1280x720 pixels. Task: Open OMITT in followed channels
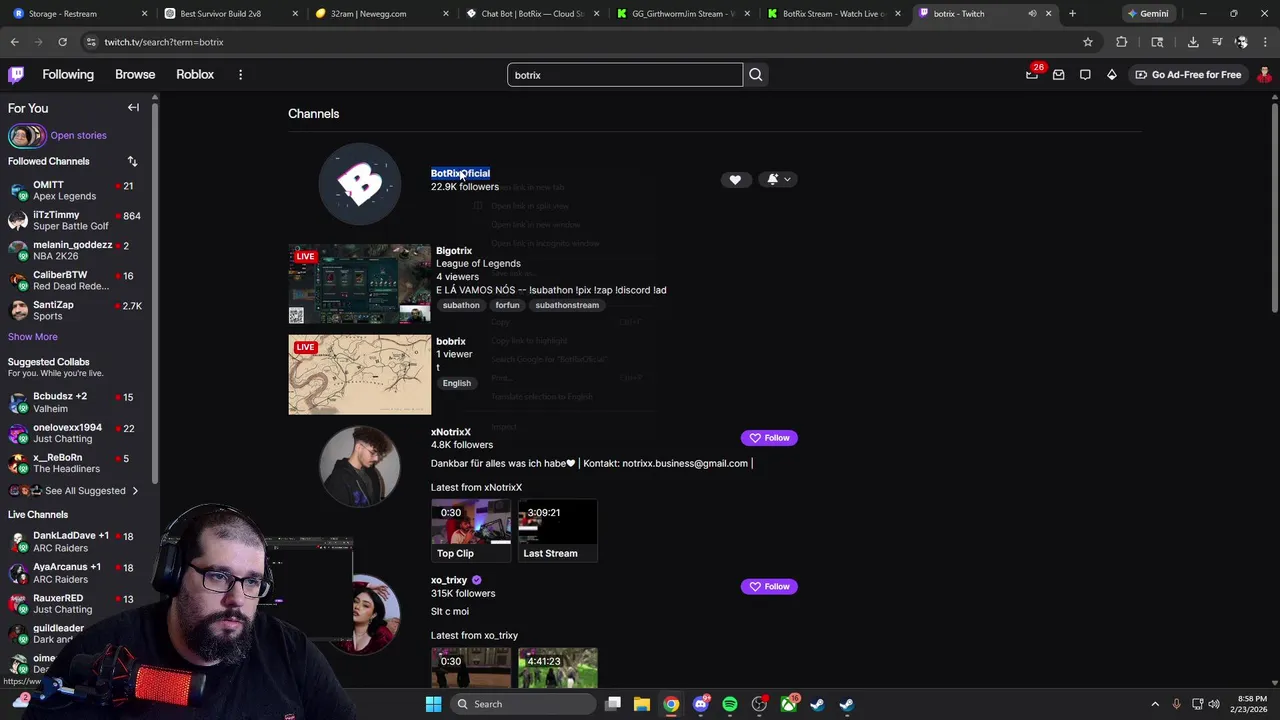point(75,191)
